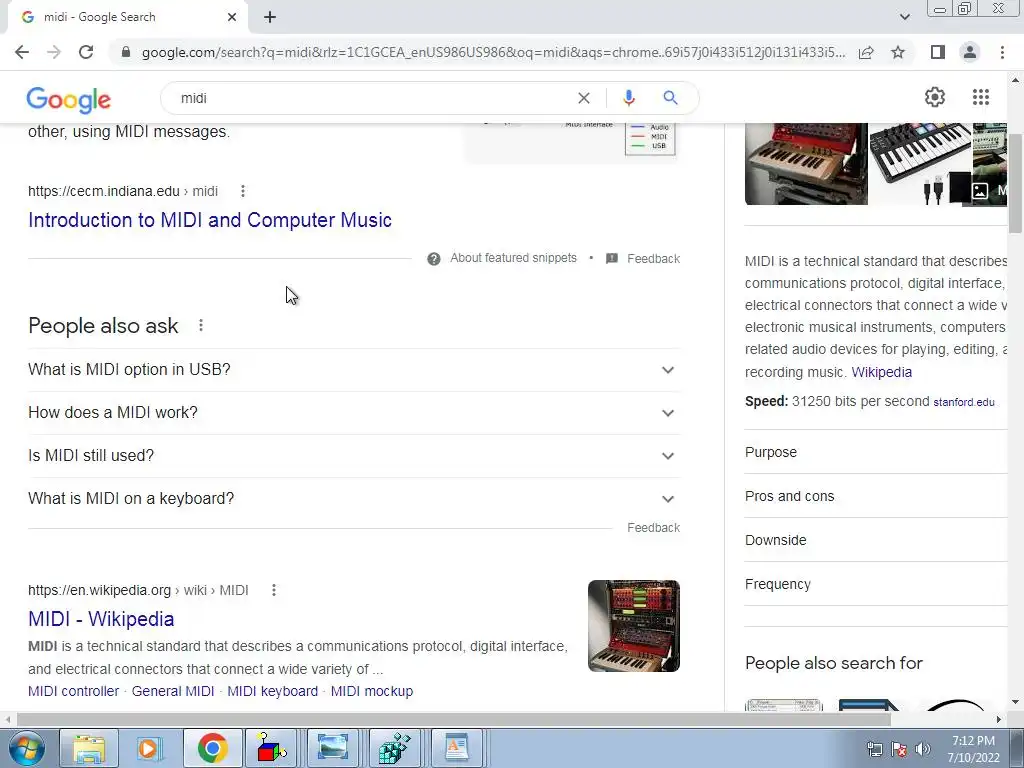
Task: Close the midi - Google Search tab
Action: tap(232, 18)
